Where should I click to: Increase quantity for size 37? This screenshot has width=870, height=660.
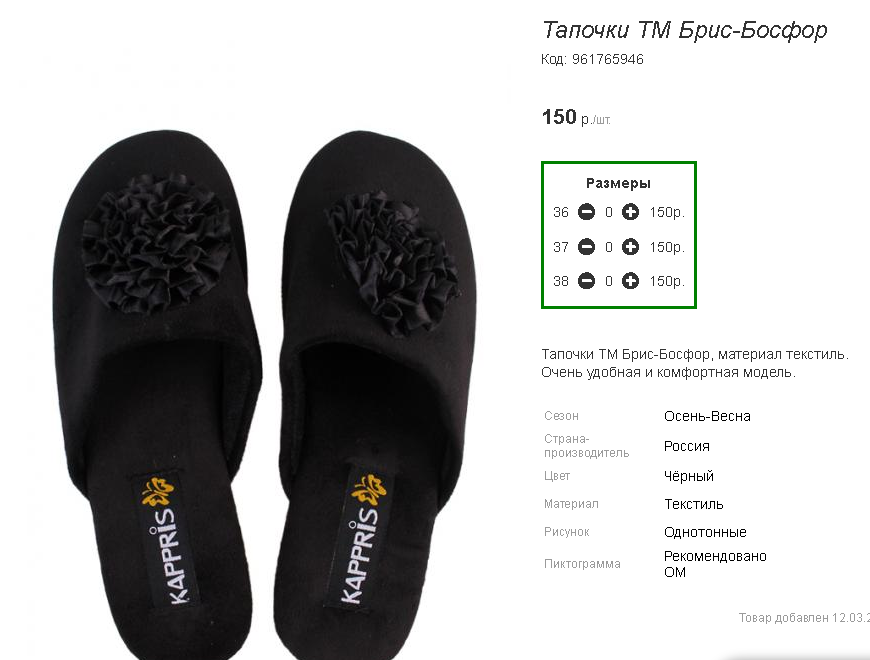(x=630, y=247)
